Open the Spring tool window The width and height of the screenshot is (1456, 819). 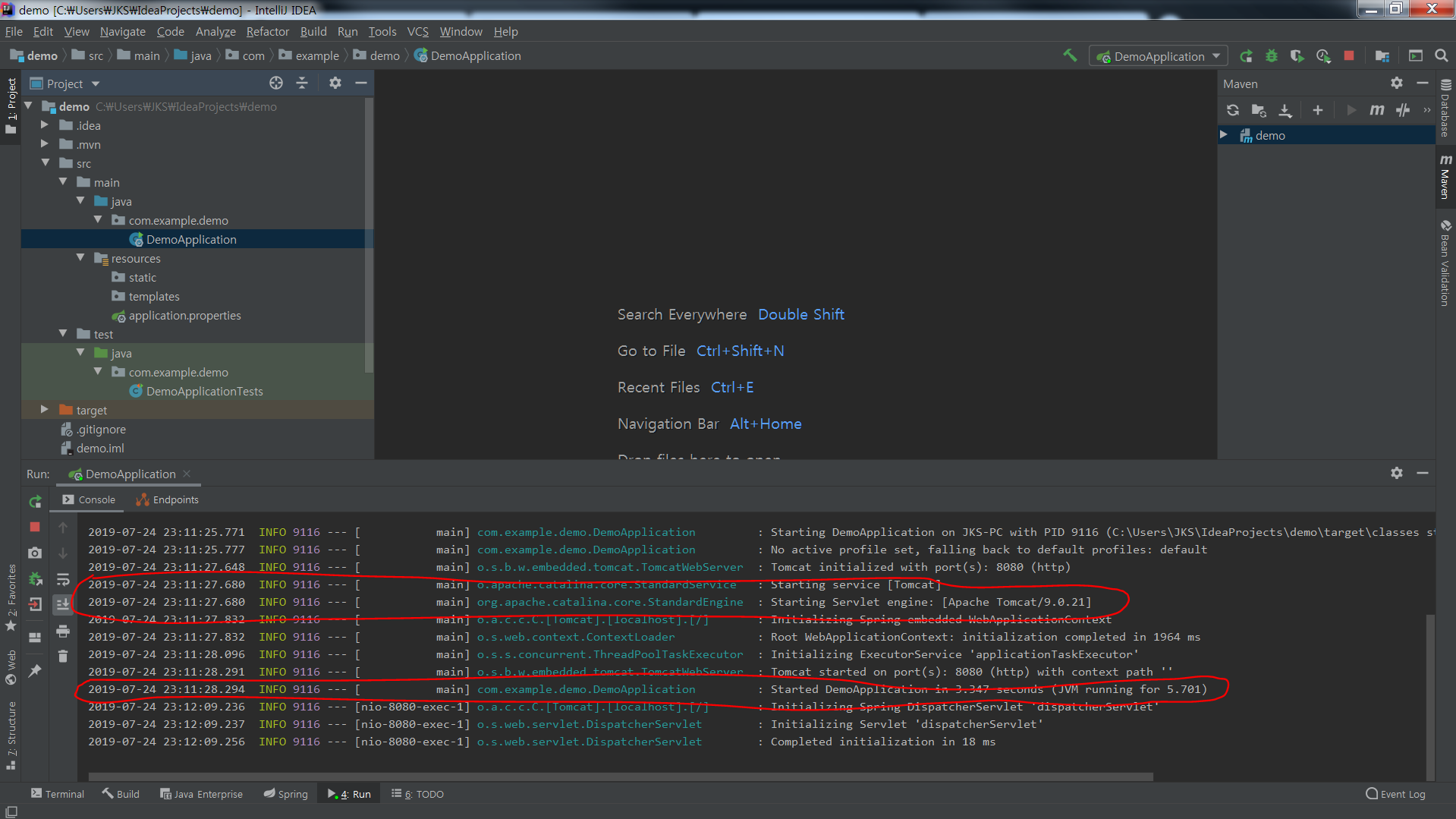pos(285,794)
